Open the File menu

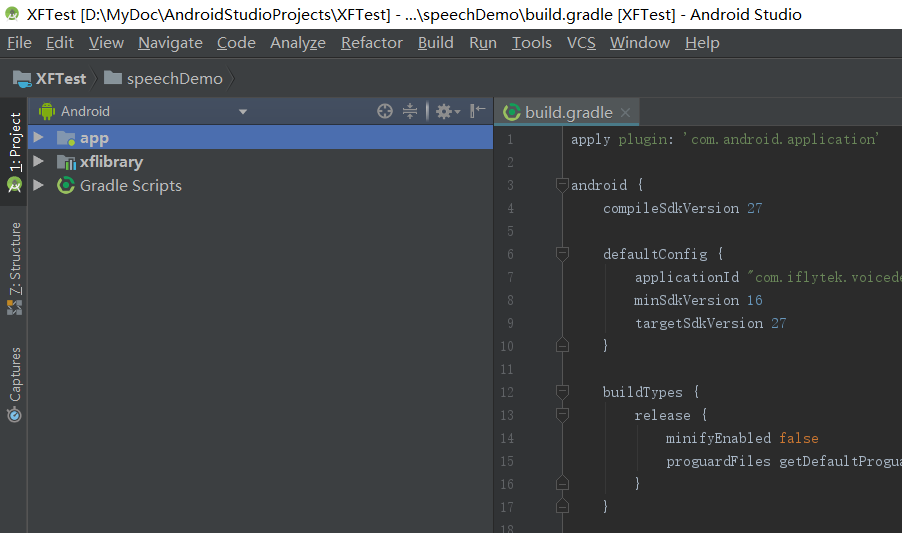pos(19,43)
